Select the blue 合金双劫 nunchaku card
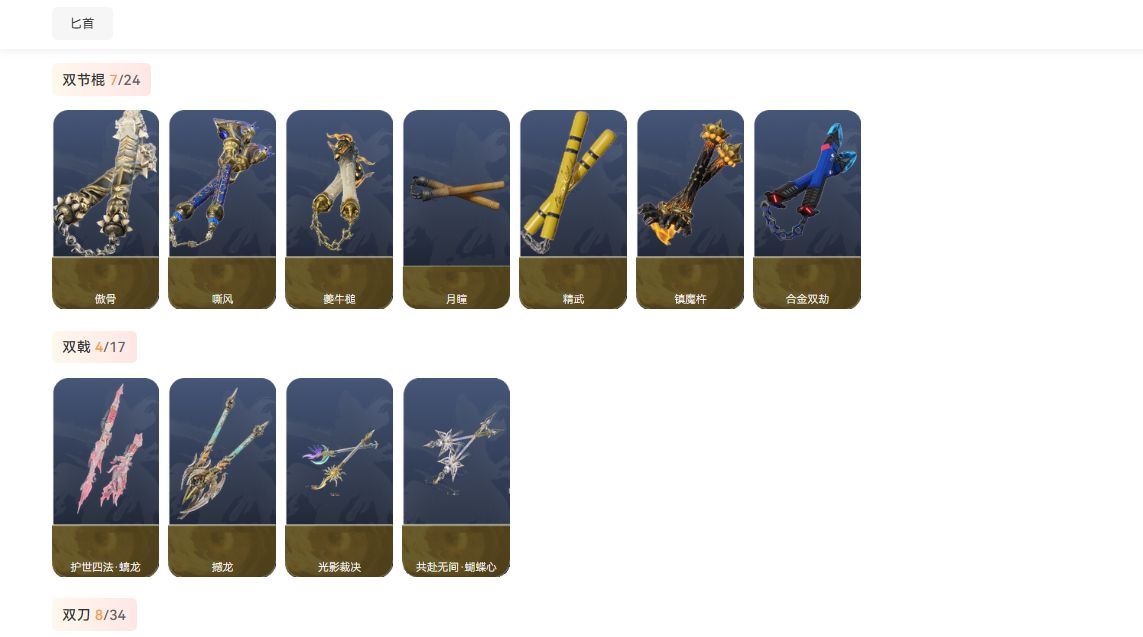This screenshot has height=637, width=1143. [x=807, y=209]
